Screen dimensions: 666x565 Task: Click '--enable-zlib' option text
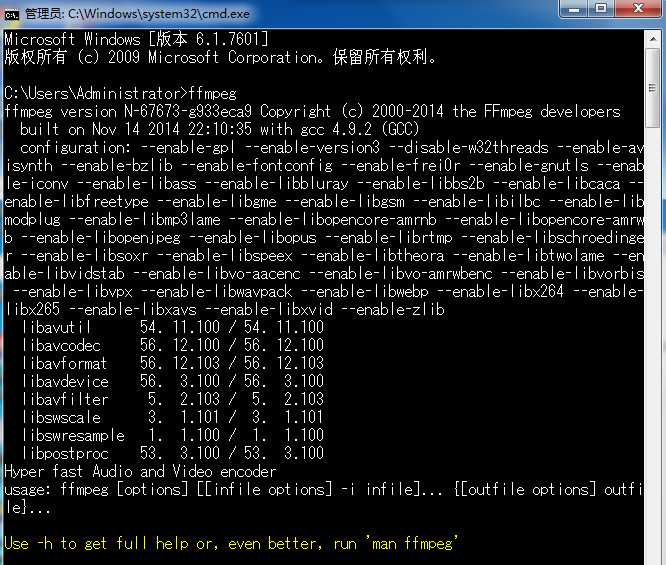point(393,310)
